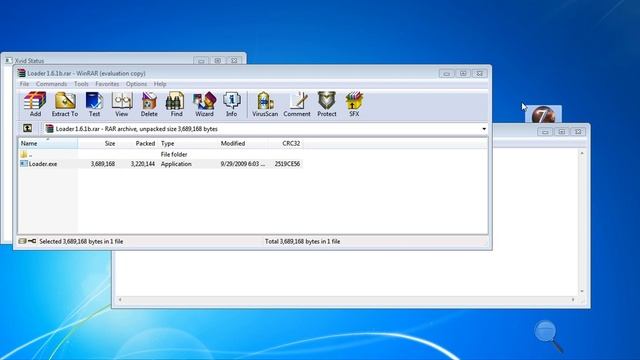Launch the Wizard tool
The height and width of the screenshot is (360, 640).
[x=204, y=104]
